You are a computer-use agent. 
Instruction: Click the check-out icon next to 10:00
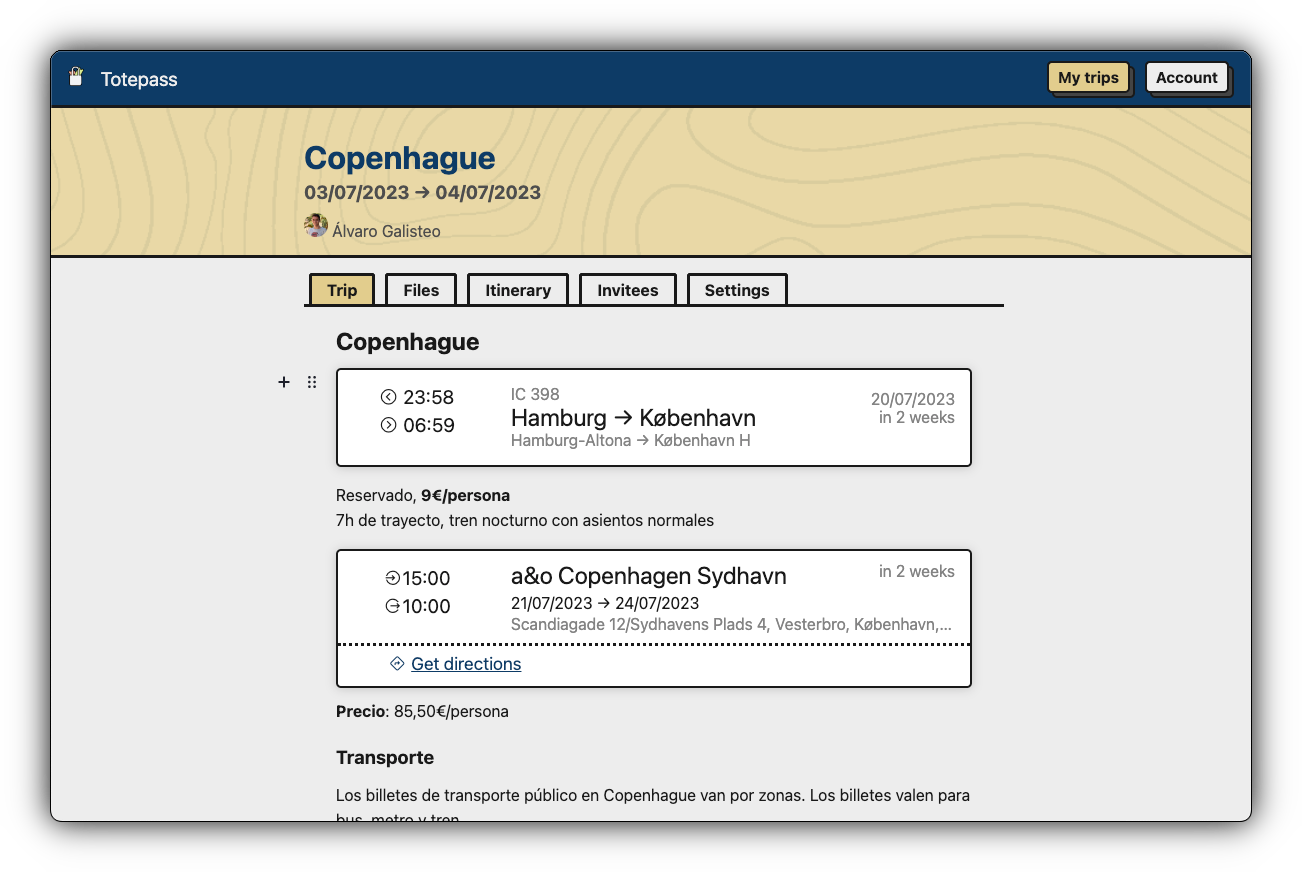coord(392,606)
